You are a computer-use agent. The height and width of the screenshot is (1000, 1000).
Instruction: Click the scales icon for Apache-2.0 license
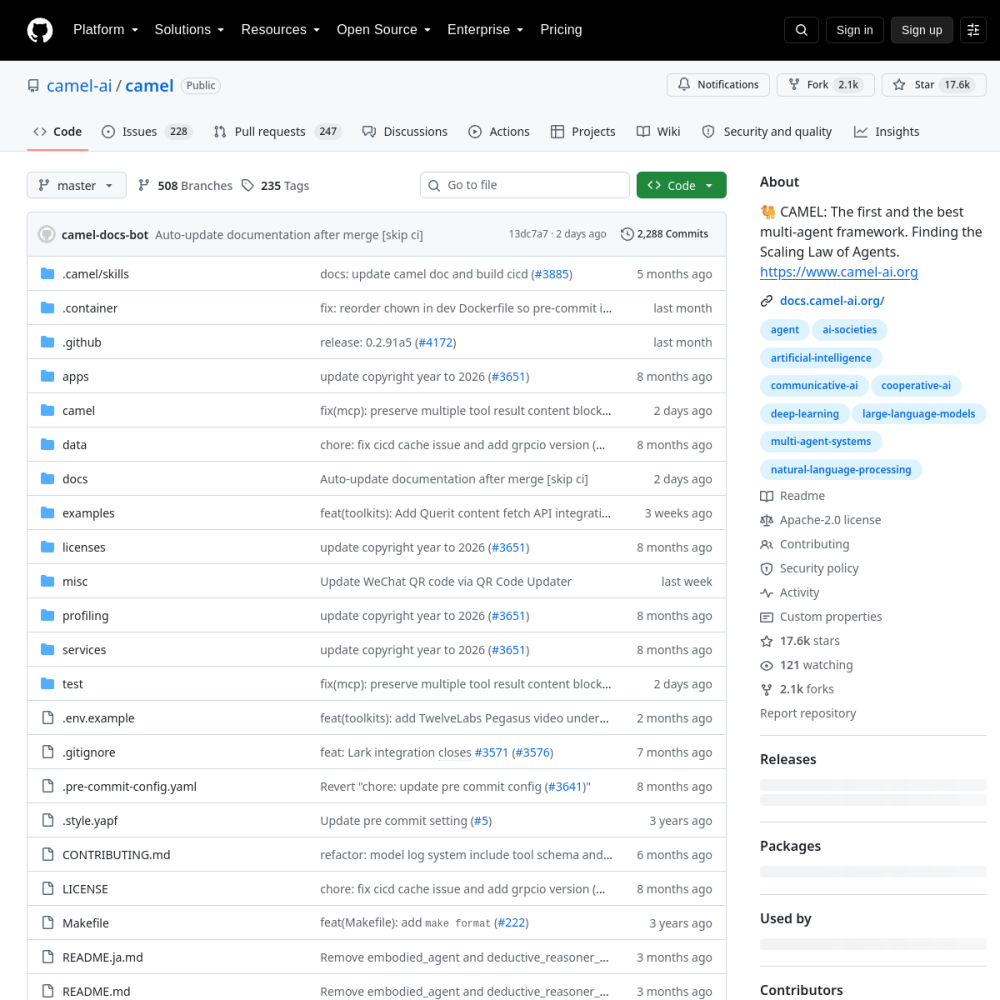coord(767,520)
